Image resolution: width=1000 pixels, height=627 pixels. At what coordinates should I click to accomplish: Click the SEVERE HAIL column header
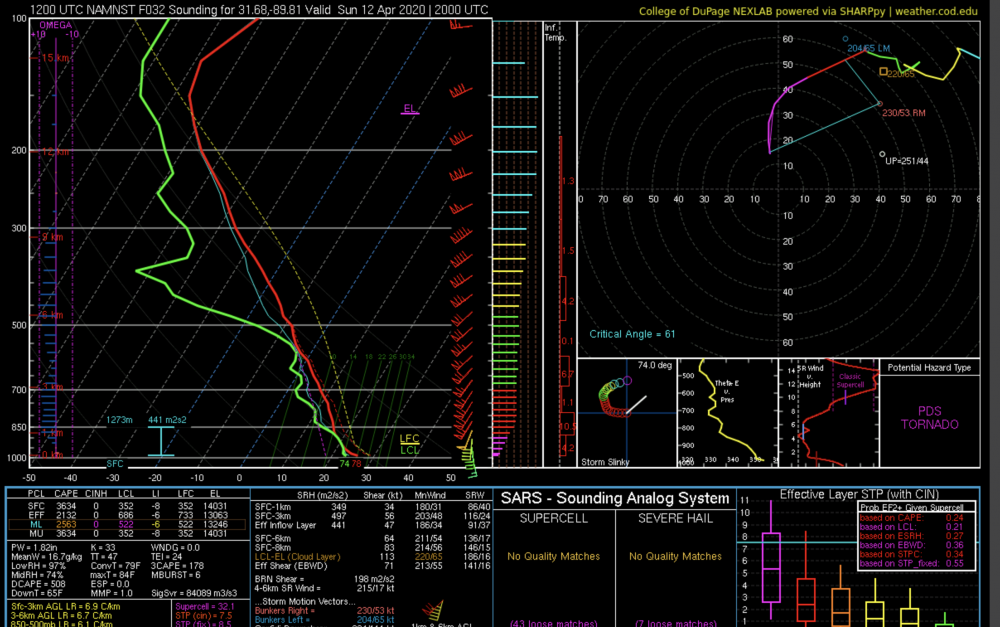(675, 519)
